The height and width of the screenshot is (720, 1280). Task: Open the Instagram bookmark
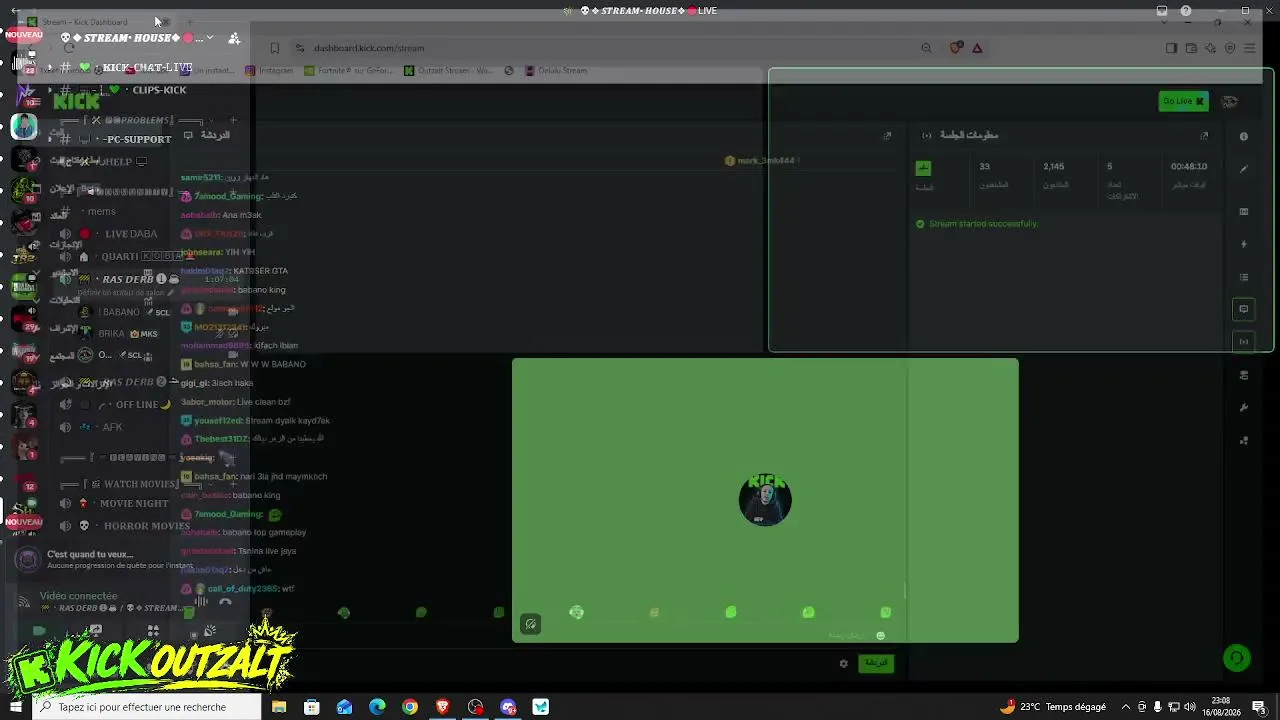point(269,71)
